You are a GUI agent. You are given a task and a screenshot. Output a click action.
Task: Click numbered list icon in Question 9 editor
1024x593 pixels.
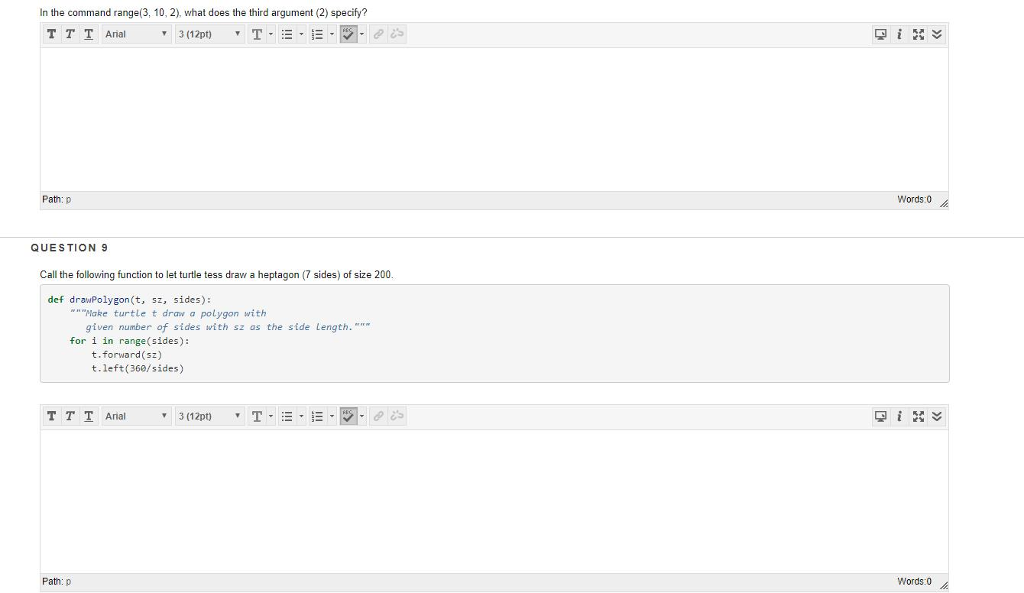(317, 416)
